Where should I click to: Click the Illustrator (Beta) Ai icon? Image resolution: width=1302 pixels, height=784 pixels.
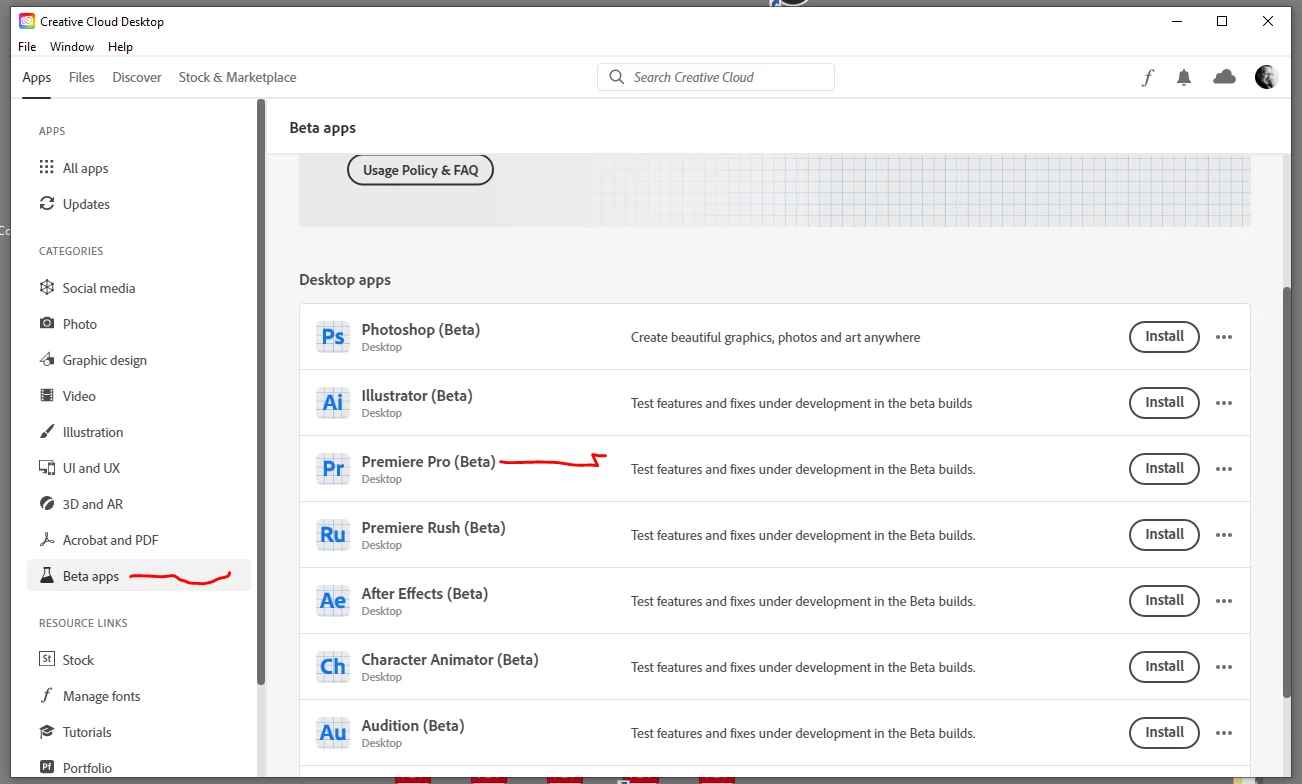(333, 403)
